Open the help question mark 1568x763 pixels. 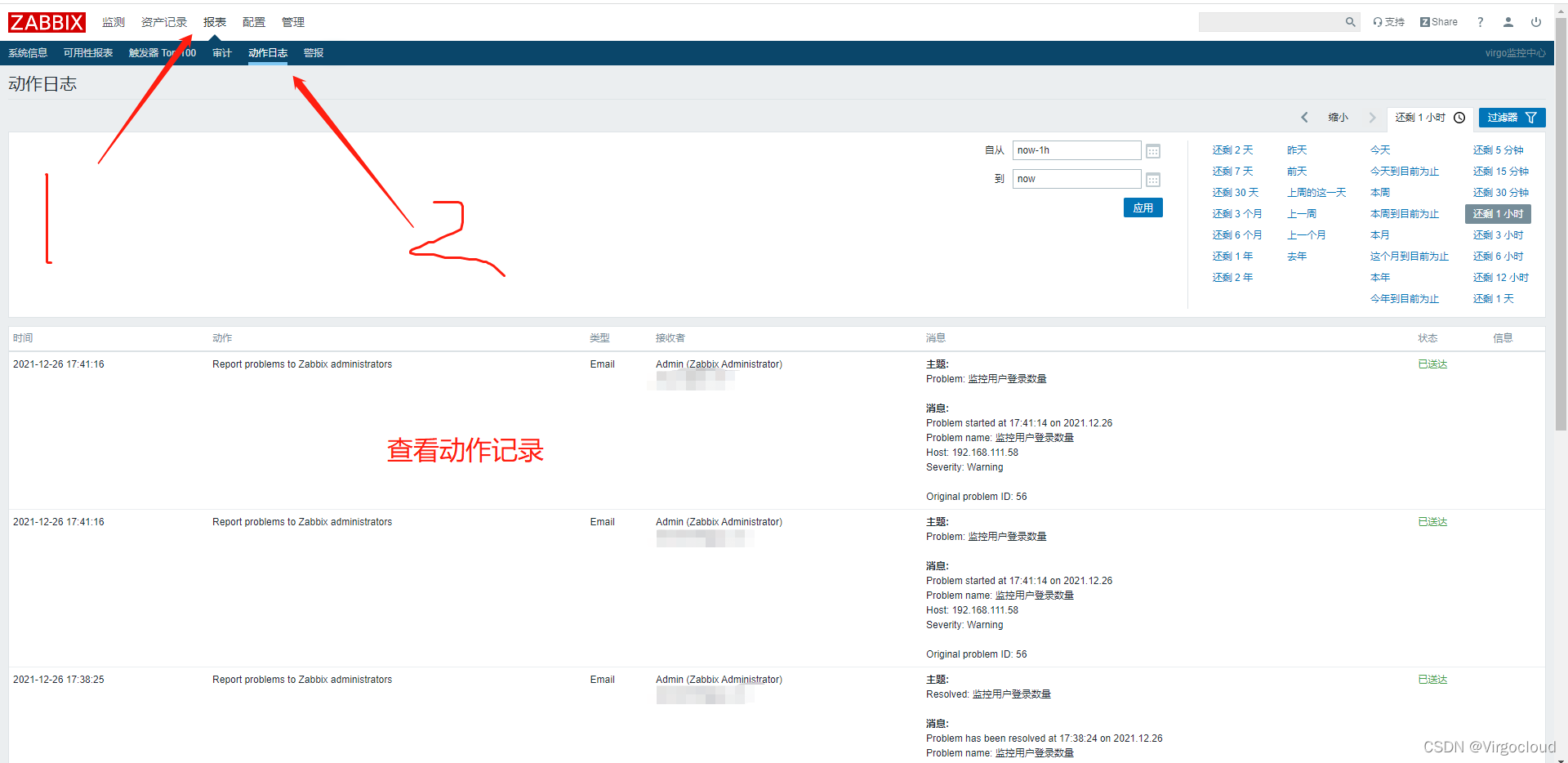coord(1480,22)
